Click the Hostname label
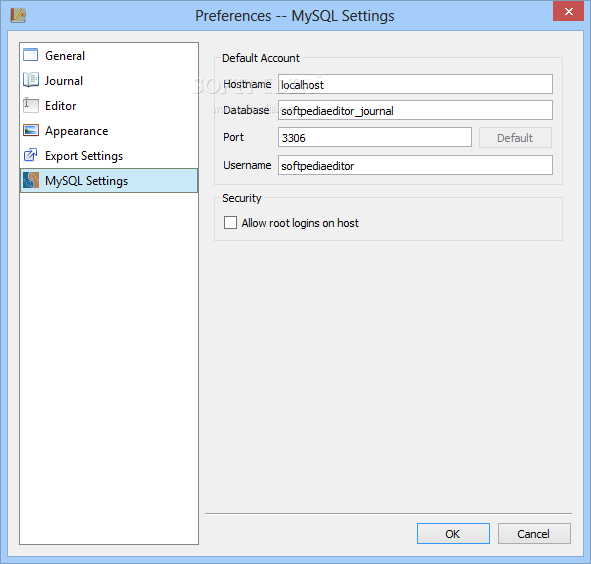Viewport: 591px width, 564px height. pos(247,84)
